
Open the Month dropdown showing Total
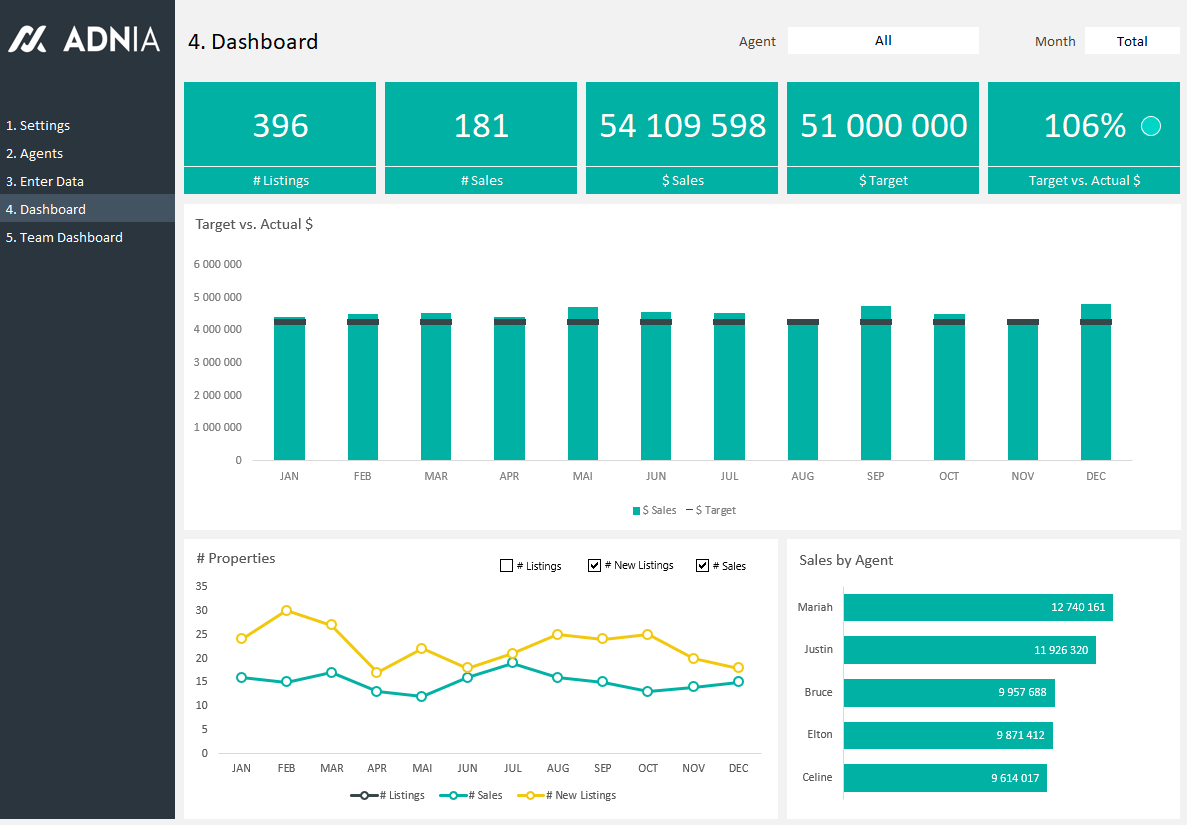click(x=1132, y=41)
